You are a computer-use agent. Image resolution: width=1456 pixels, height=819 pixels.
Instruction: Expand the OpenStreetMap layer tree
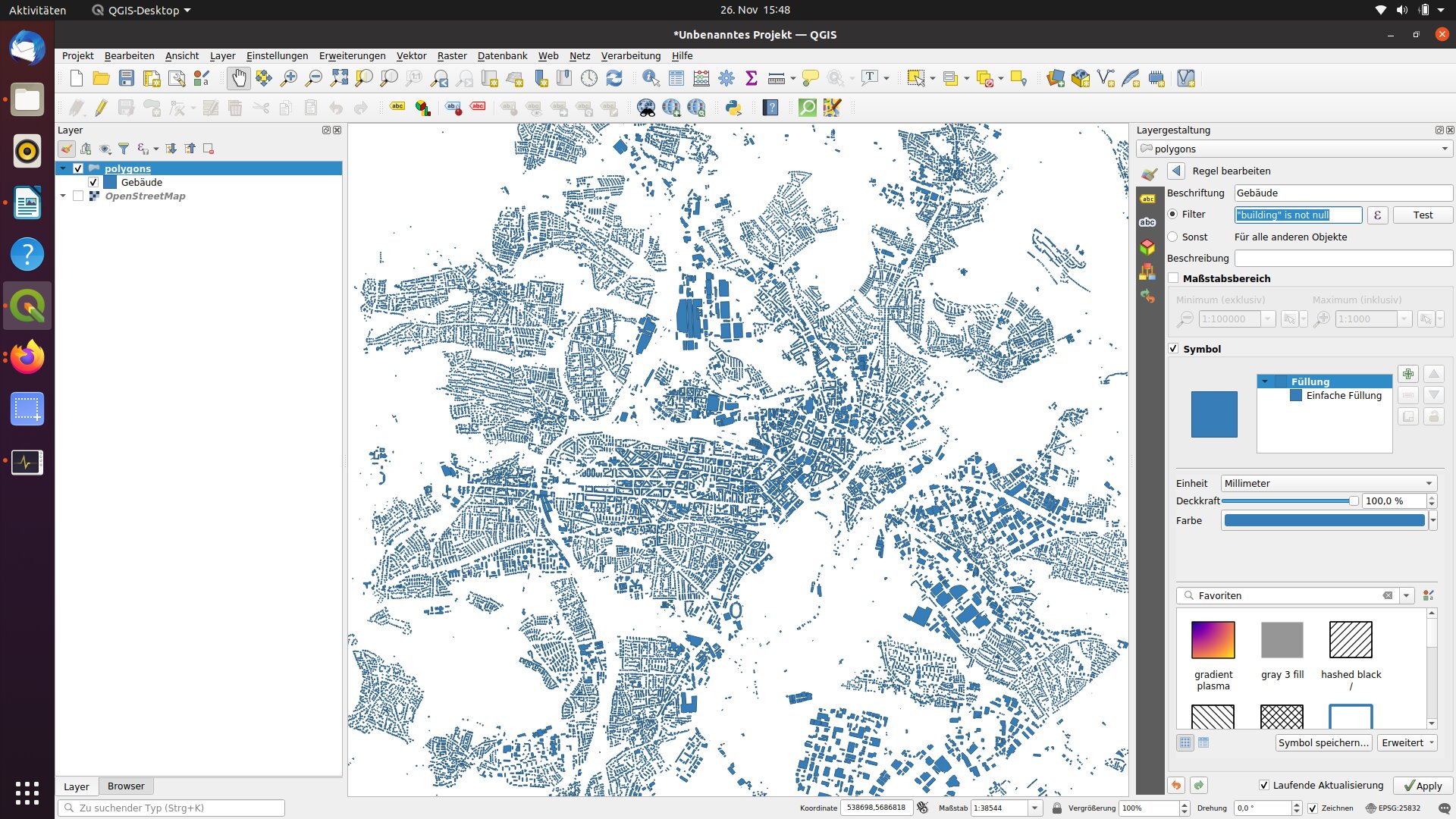click(x=63, y=196)
